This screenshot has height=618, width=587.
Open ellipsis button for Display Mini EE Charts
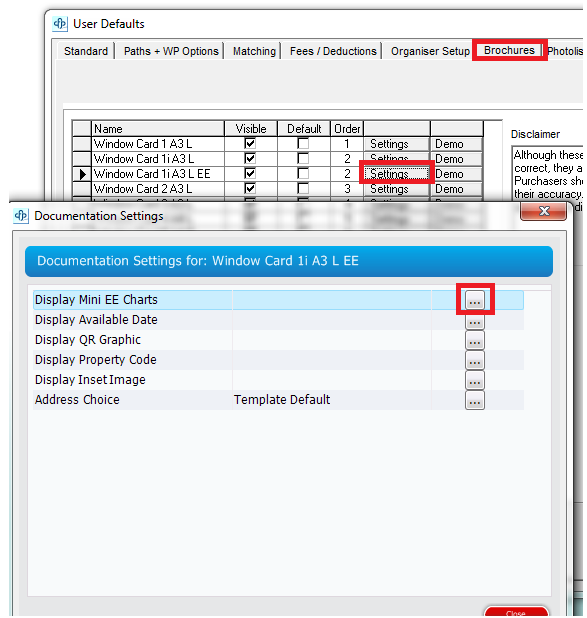click(x=475, y=300)
